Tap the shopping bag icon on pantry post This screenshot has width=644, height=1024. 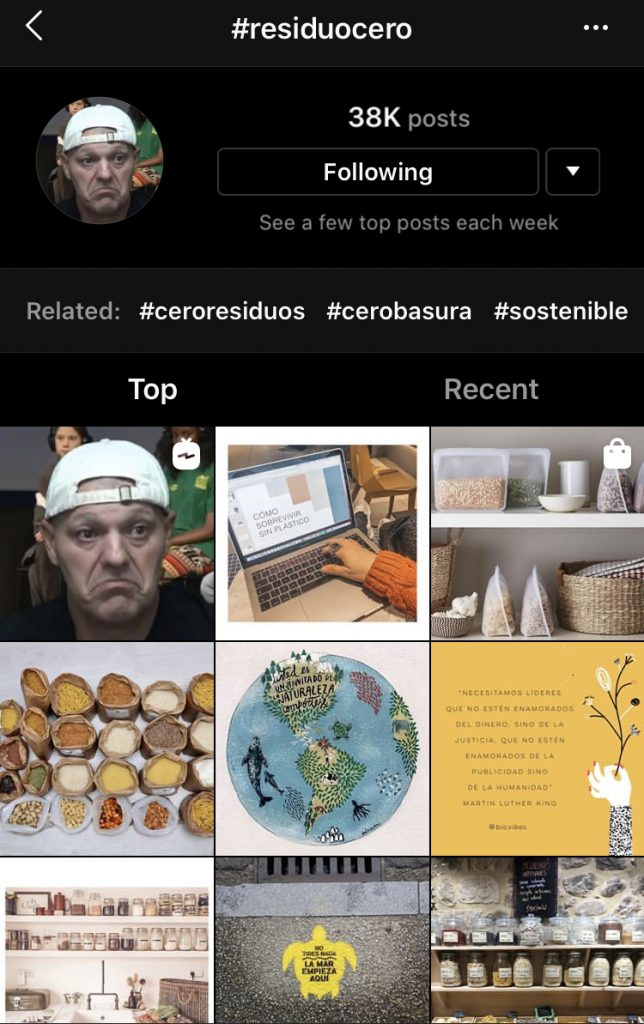(x=617, y=454)
